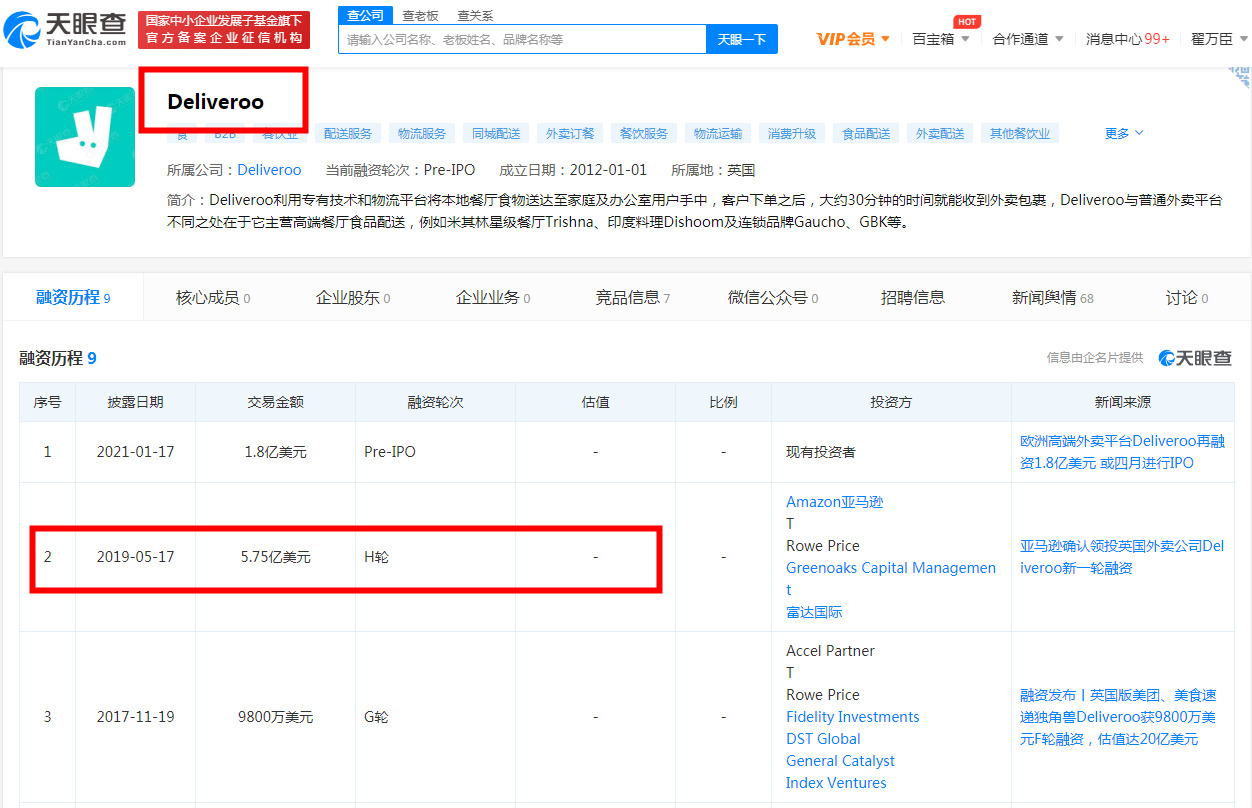Select the 查老板 search tab

tap(420, 16)
